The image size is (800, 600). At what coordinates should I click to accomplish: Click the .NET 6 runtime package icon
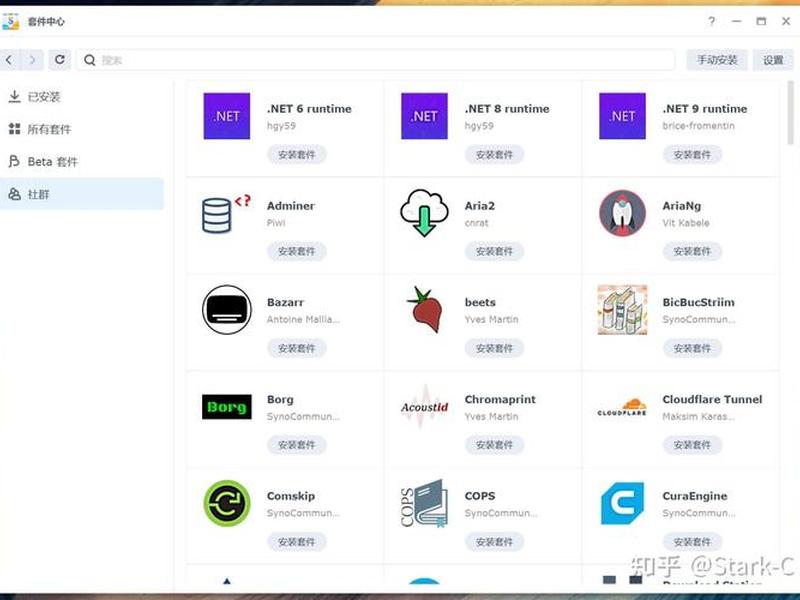tap(227, 116)
